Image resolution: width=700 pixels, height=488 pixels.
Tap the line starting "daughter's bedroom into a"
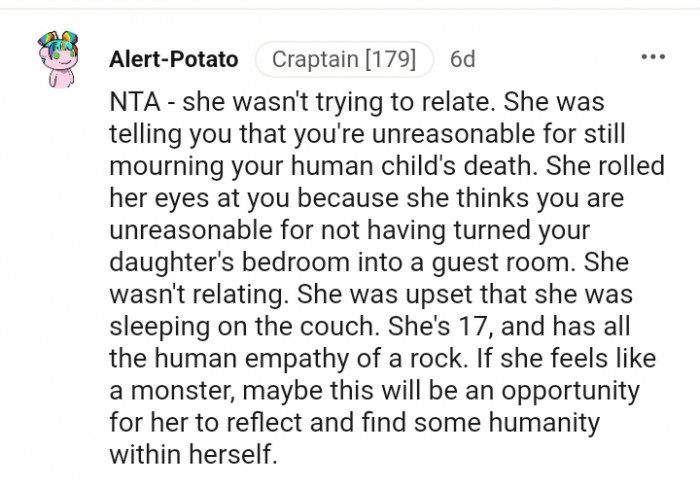coord(369,262)
